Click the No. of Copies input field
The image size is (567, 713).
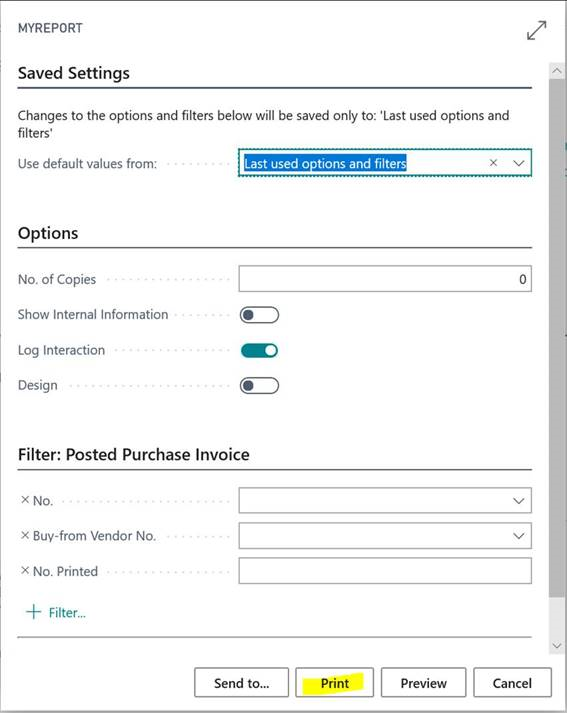point(385,279)
